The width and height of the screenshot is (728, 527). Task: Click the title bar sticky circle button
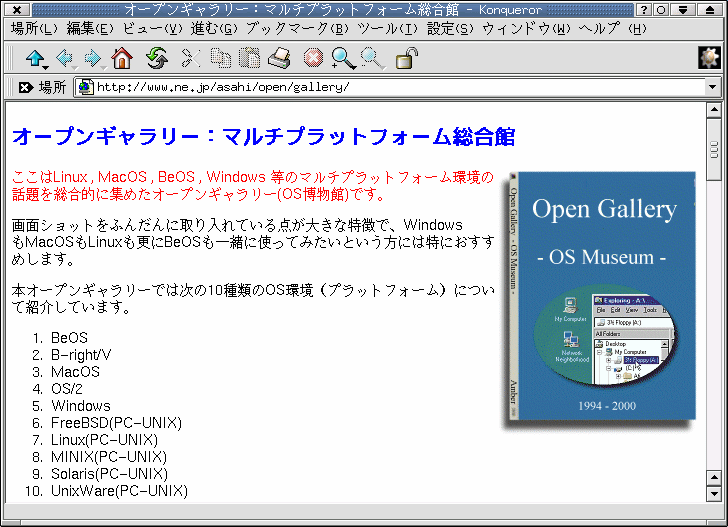click(x=661, y=9)
